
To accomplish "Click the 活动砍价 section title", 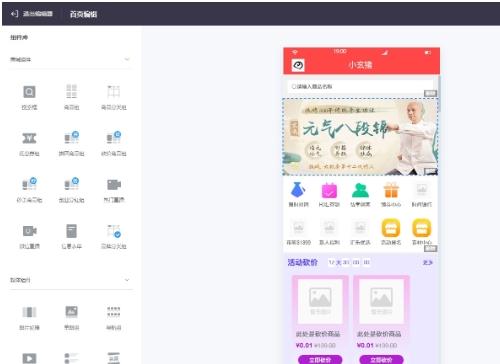I will 302,263.
